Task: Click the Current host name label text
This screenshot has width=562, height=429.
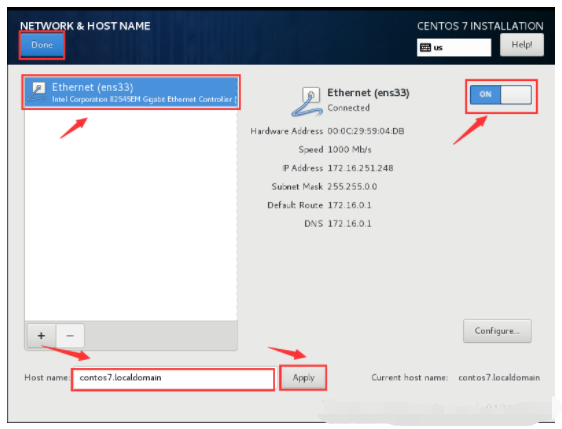Action: tap(410, 378)
